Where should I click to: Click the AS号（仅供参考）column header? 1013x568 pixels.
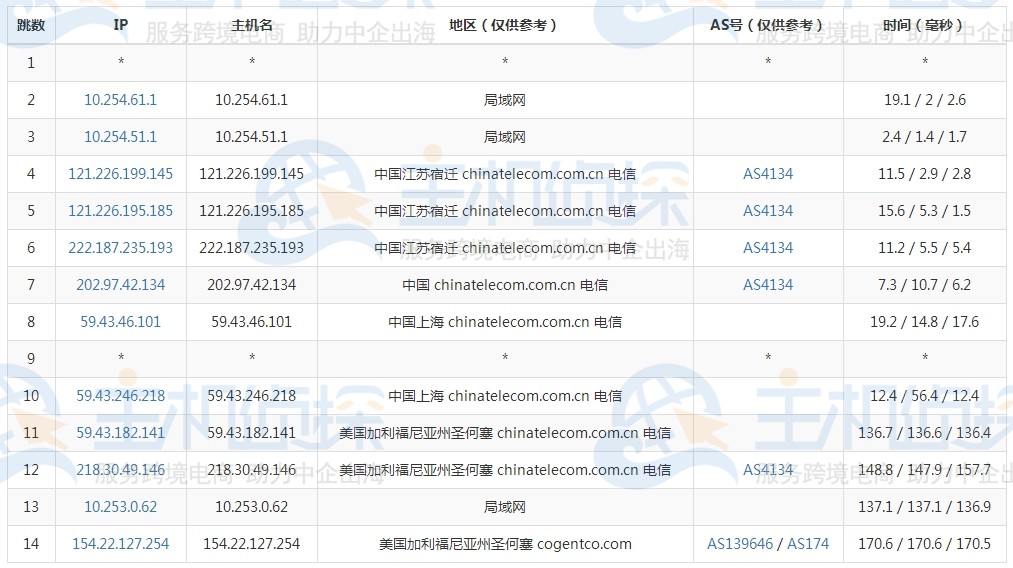pos(768,25)
